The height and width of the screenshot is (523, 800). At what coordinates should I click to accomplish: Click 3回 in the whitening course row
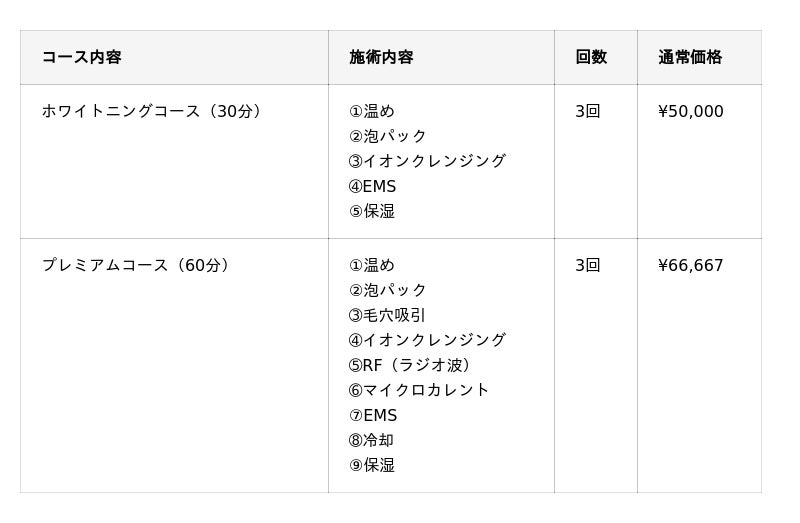coord(588,112)
